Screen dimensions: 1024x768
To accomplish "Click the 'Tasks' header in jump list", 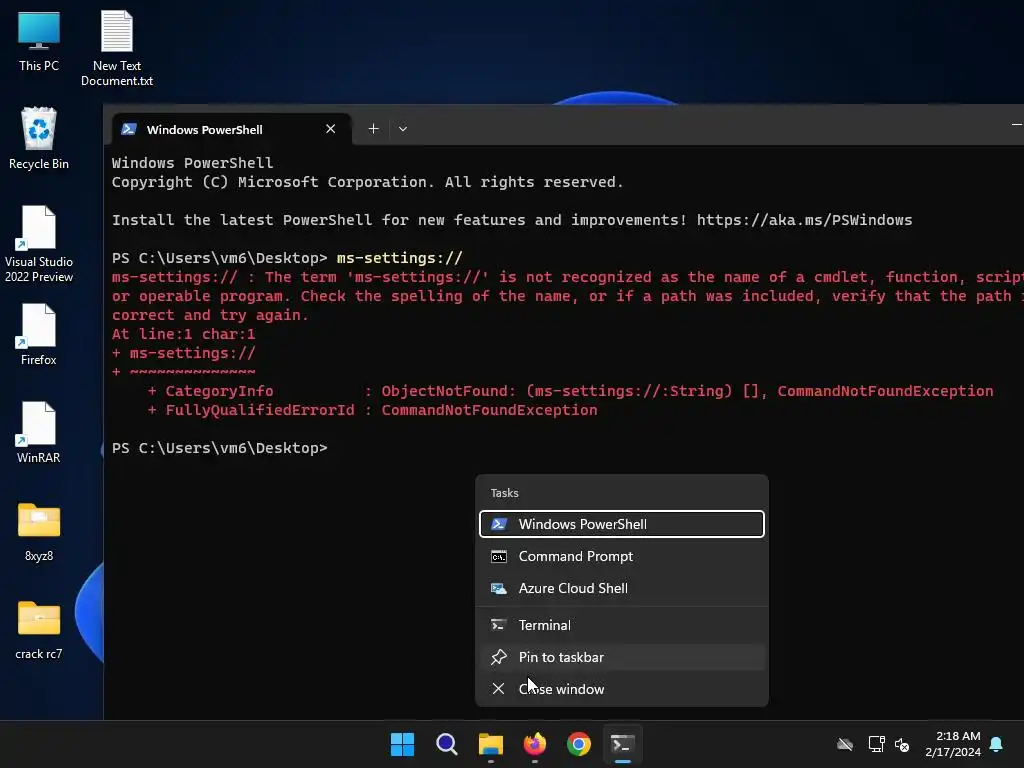I will click(x=504, y=493).
